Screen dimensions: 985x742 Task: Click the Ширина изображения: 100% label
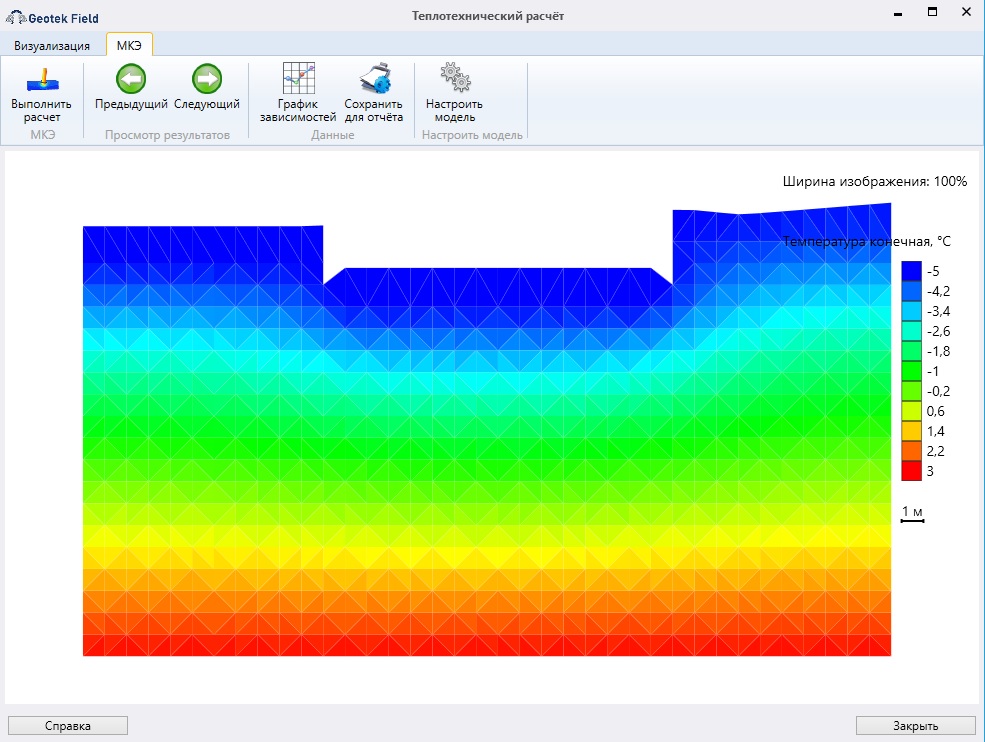pyautogui.click(x=874, y=181)
